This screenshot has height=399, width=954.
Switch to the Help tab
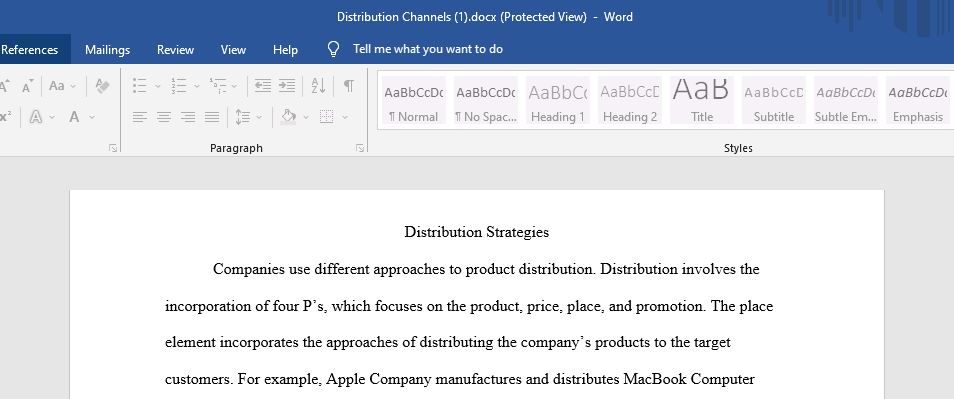pos(285,50)
